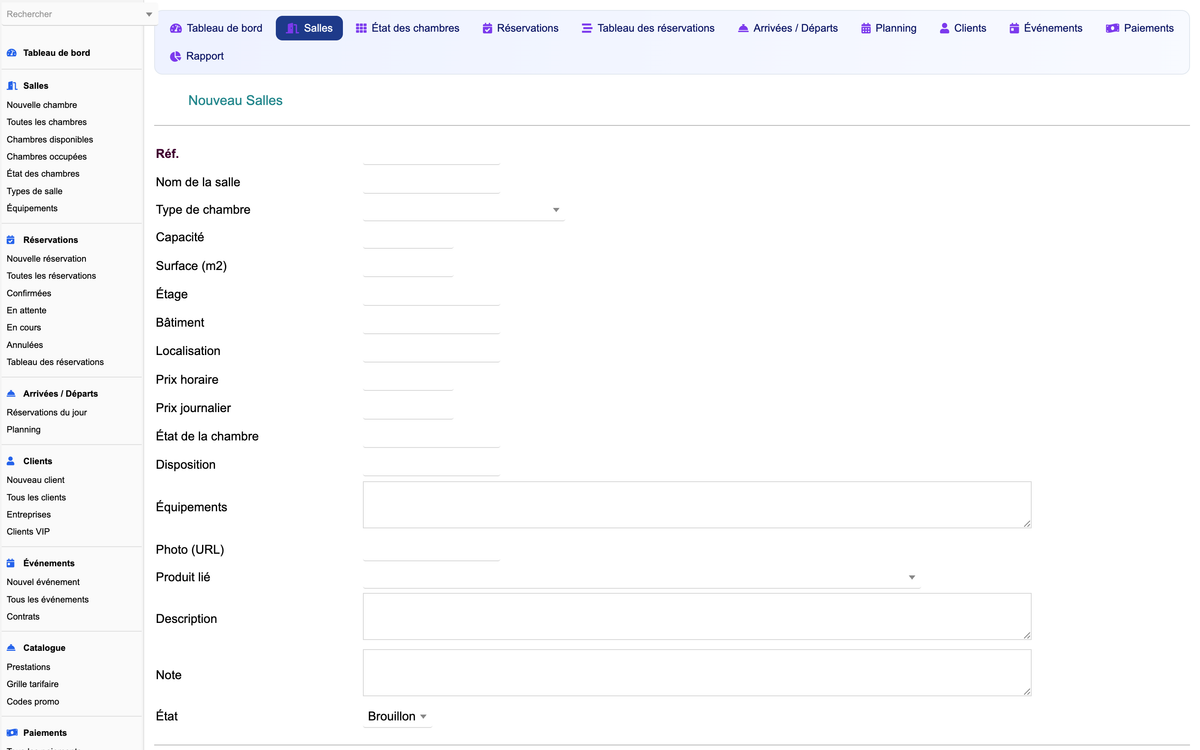Click the État des chambres grid icon
Viewport: 1200px width, 750px height.
361,28
